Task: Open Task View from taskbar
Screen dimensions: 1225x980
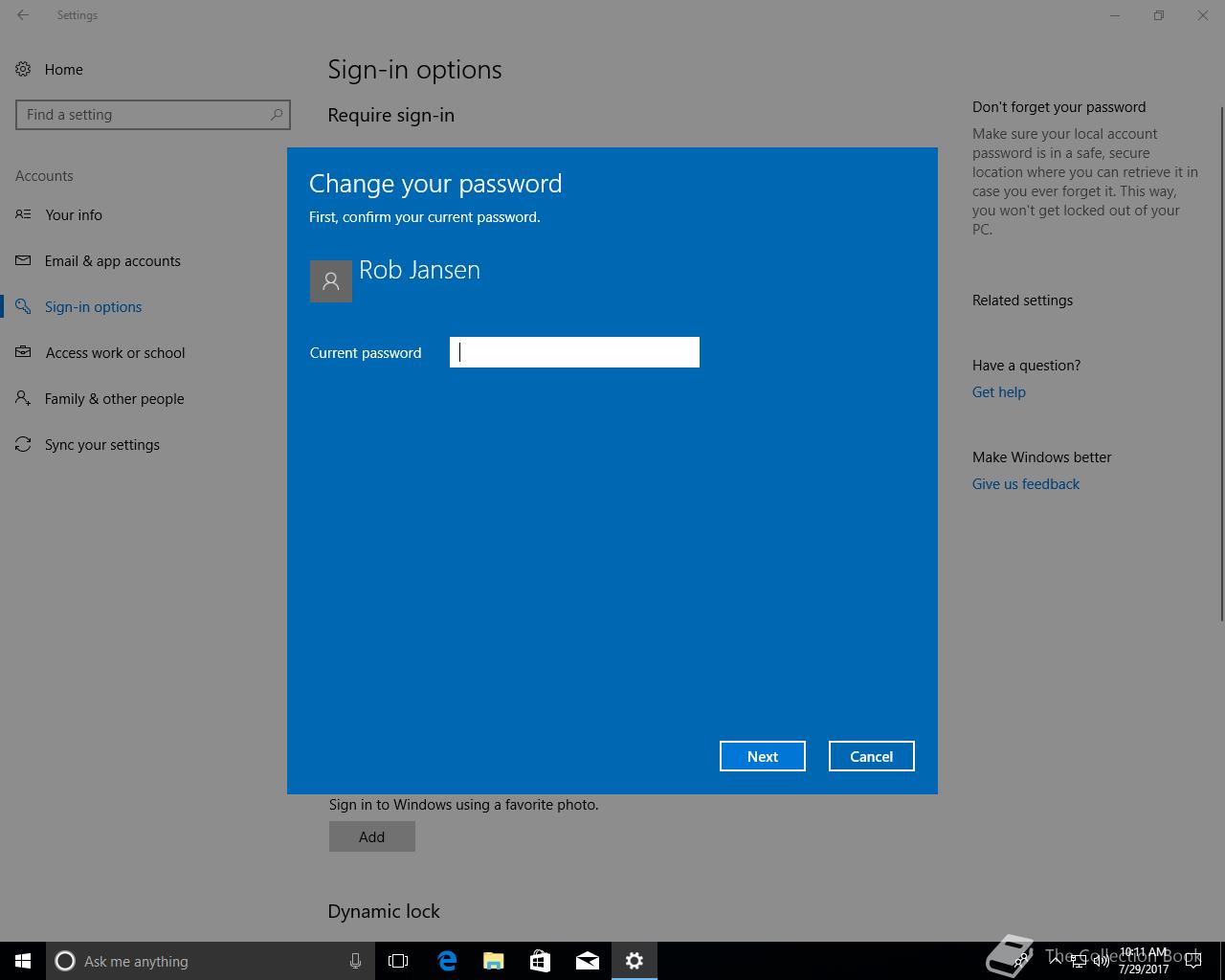Action: click(x=398, y=961)
